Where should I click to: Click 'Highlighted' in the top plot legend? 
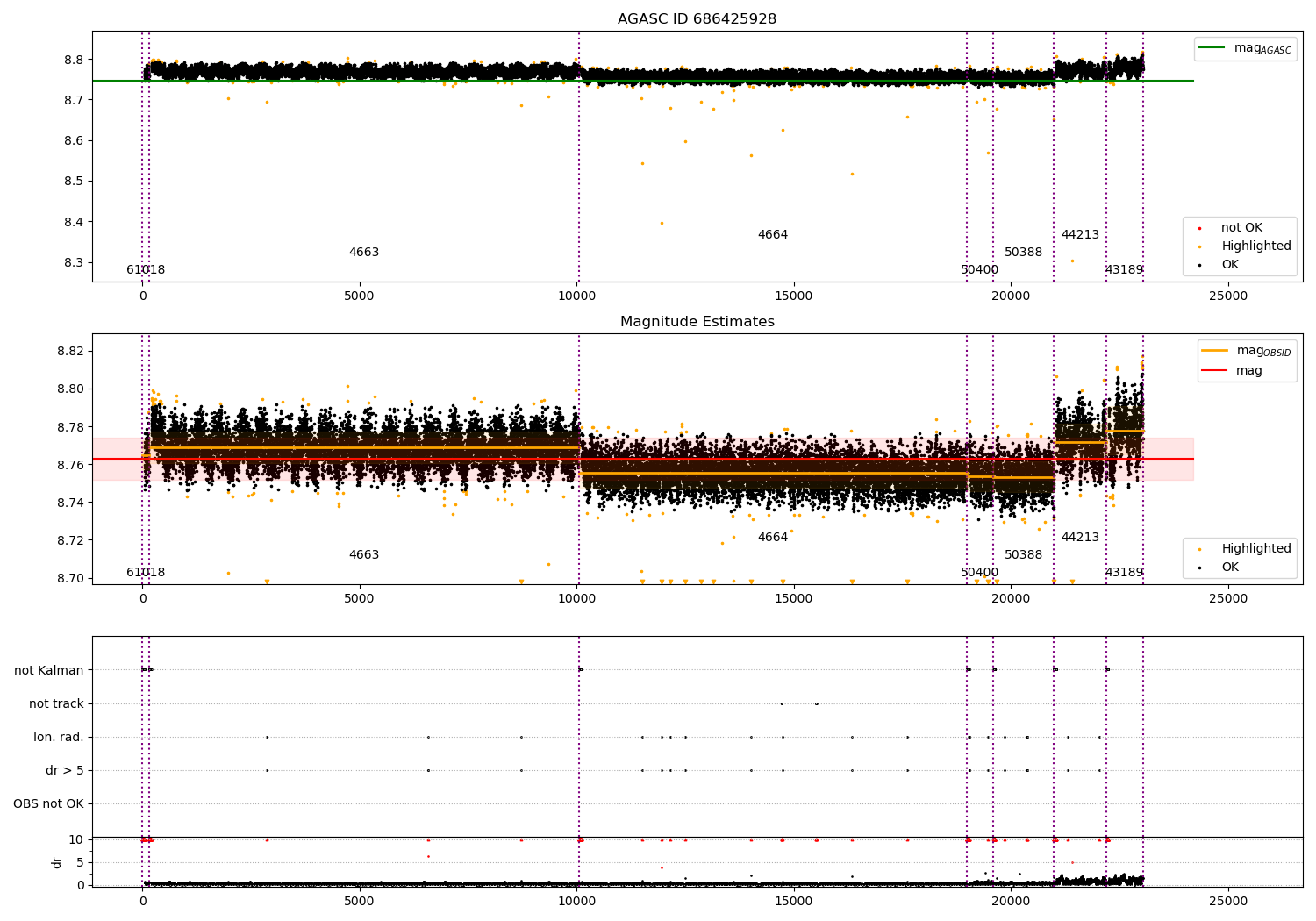point(1255,246)
